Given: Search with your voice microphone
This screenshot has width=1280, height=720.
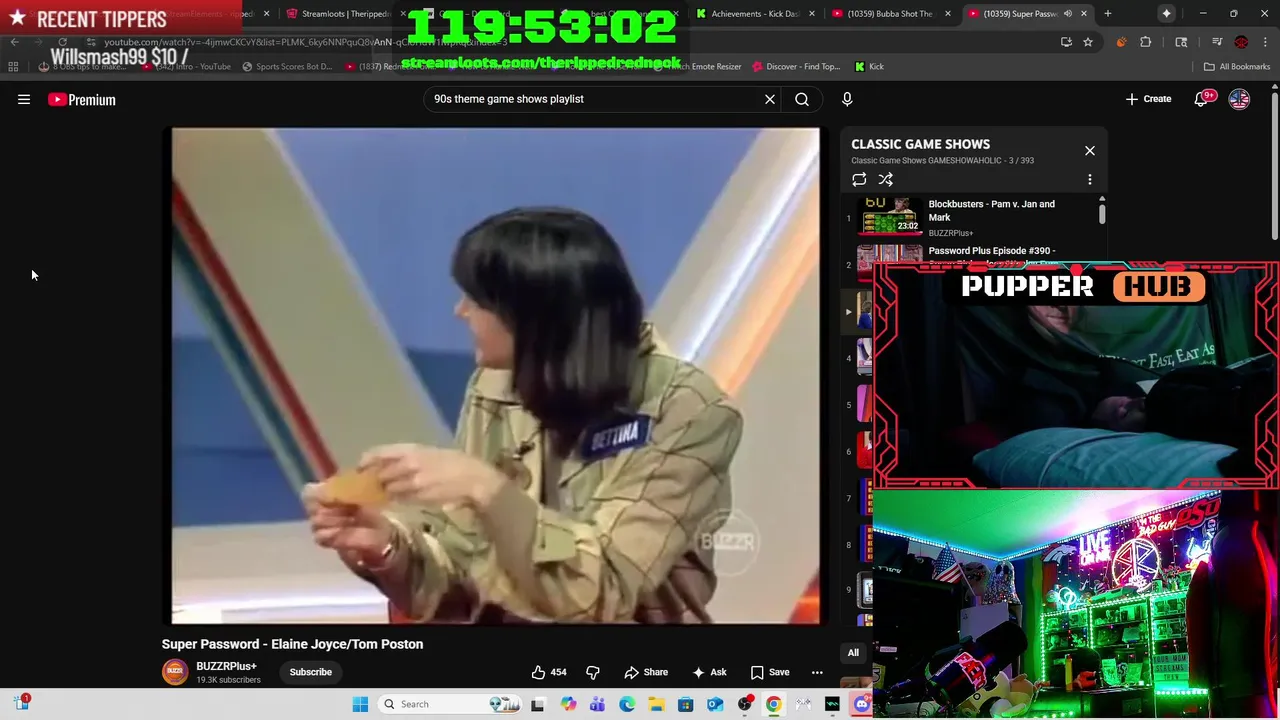Looking at the screenshot, I should point(847,99).
